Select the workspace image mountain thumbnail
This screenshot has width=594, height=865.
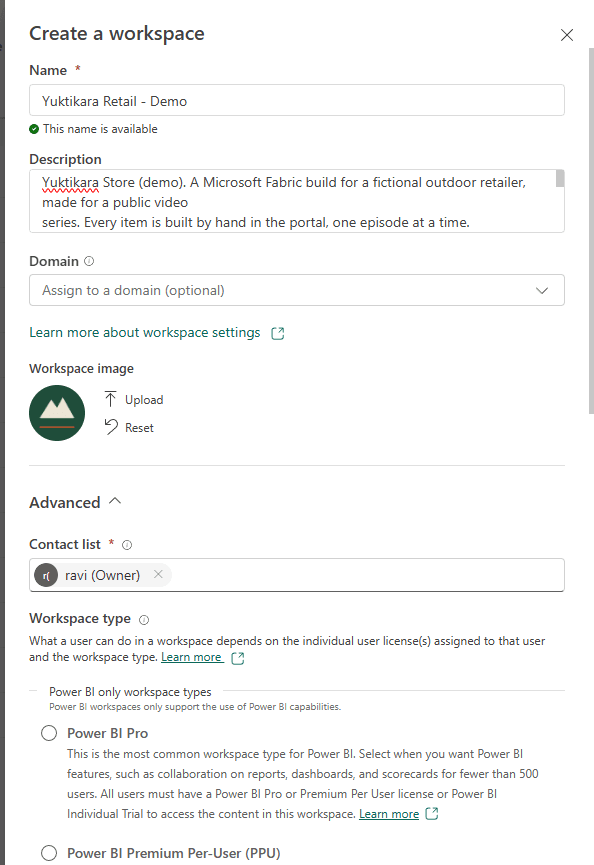pos(57,413)
